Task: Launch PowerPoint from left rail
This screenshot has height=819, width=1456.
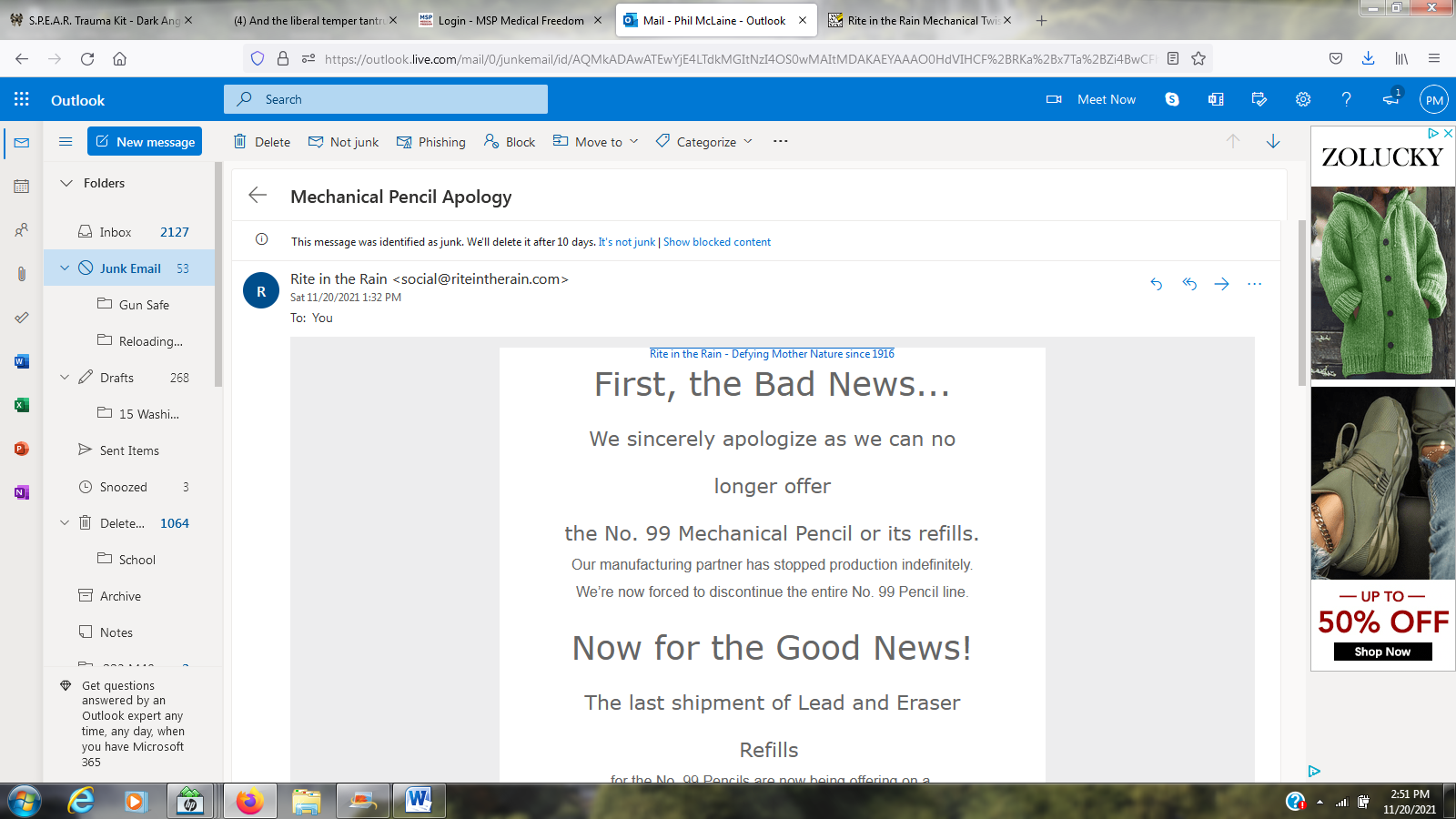Action: tap(22, 449)
